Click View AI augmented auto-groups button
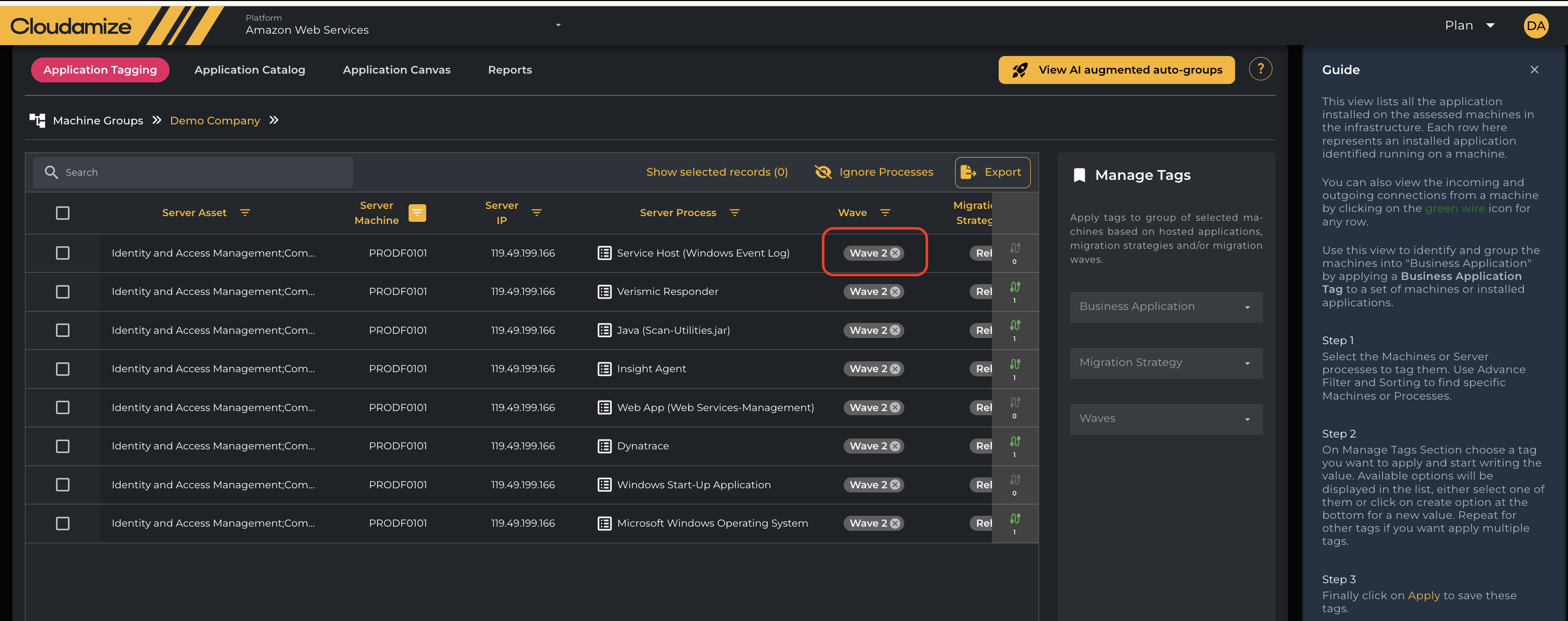The image size is (1568, 621). [x=1116, y=70]
